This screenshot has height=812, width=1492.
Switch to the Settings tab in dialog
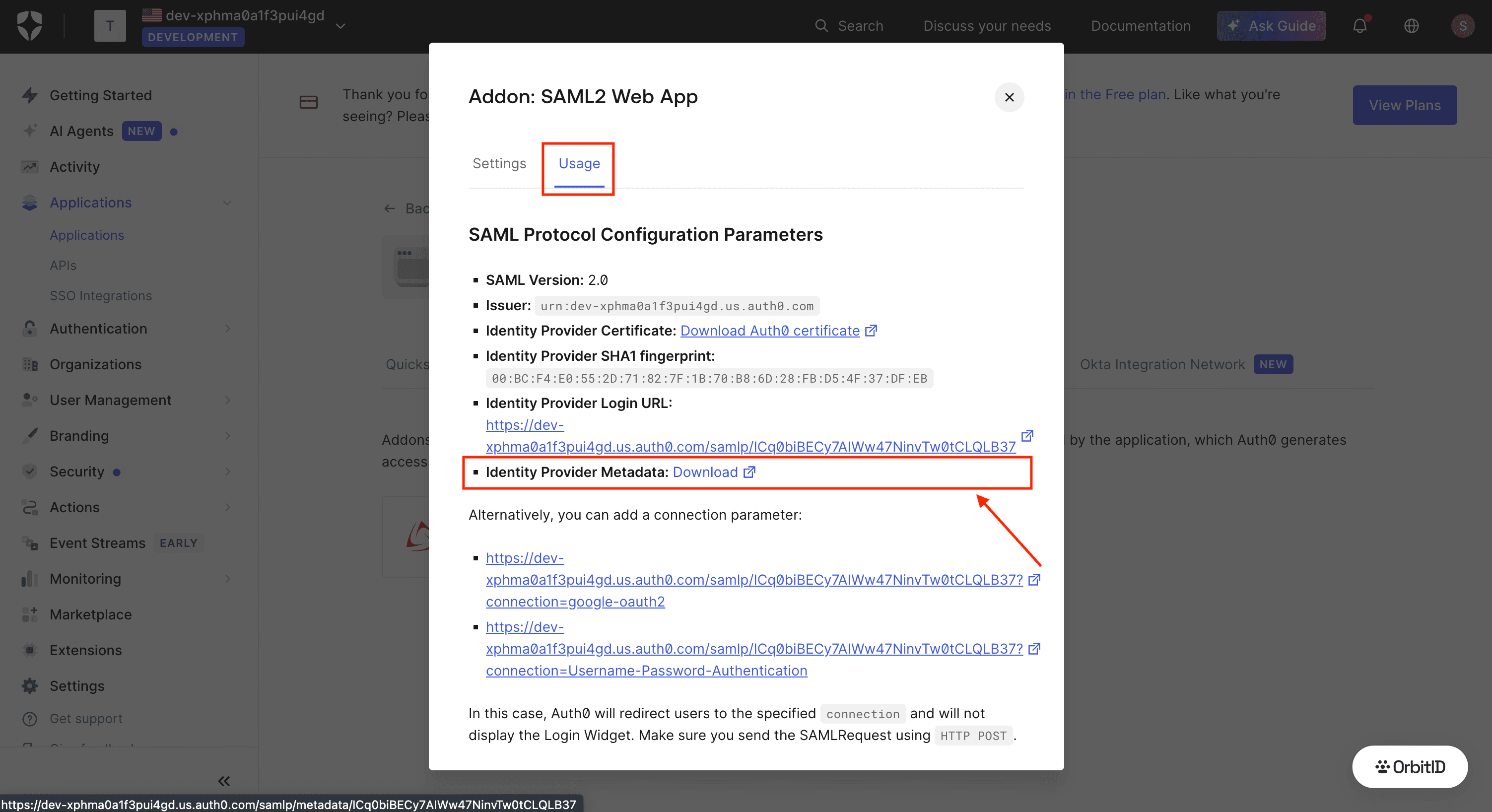(x=499, y=163)
